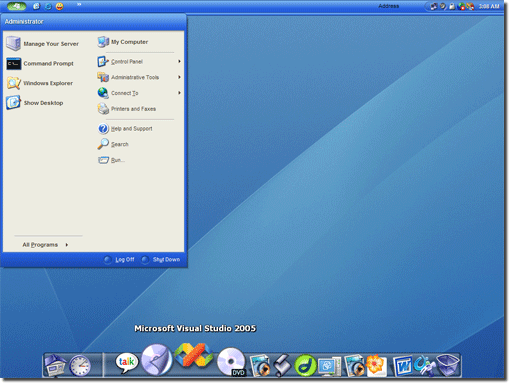Expand All Programs list
The height and width of the screenshot is (384, 510).
(x=45, y=245)
